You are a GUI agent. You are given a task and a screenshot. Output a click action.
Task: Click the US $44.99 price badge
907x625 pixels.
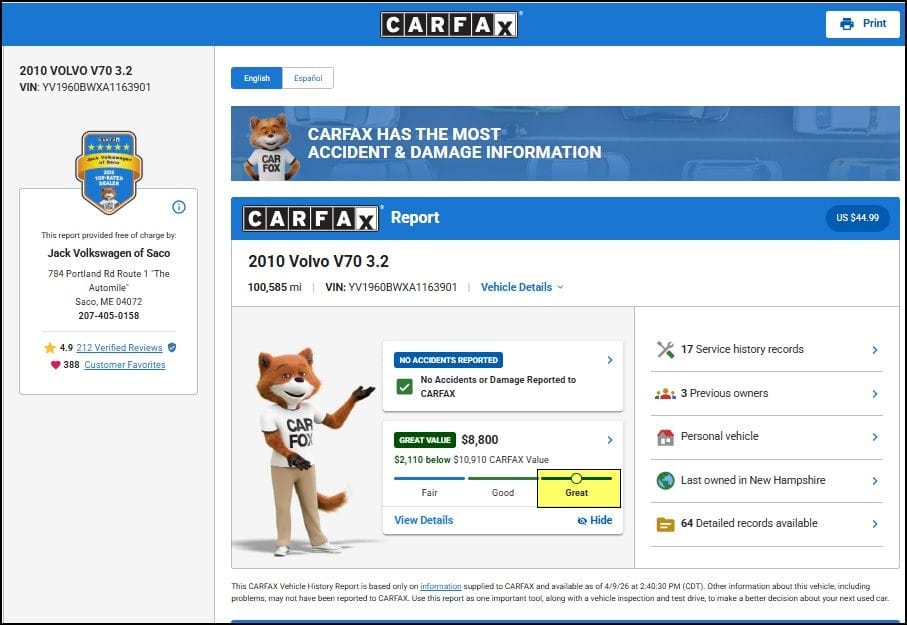click(x=857, y=218)
